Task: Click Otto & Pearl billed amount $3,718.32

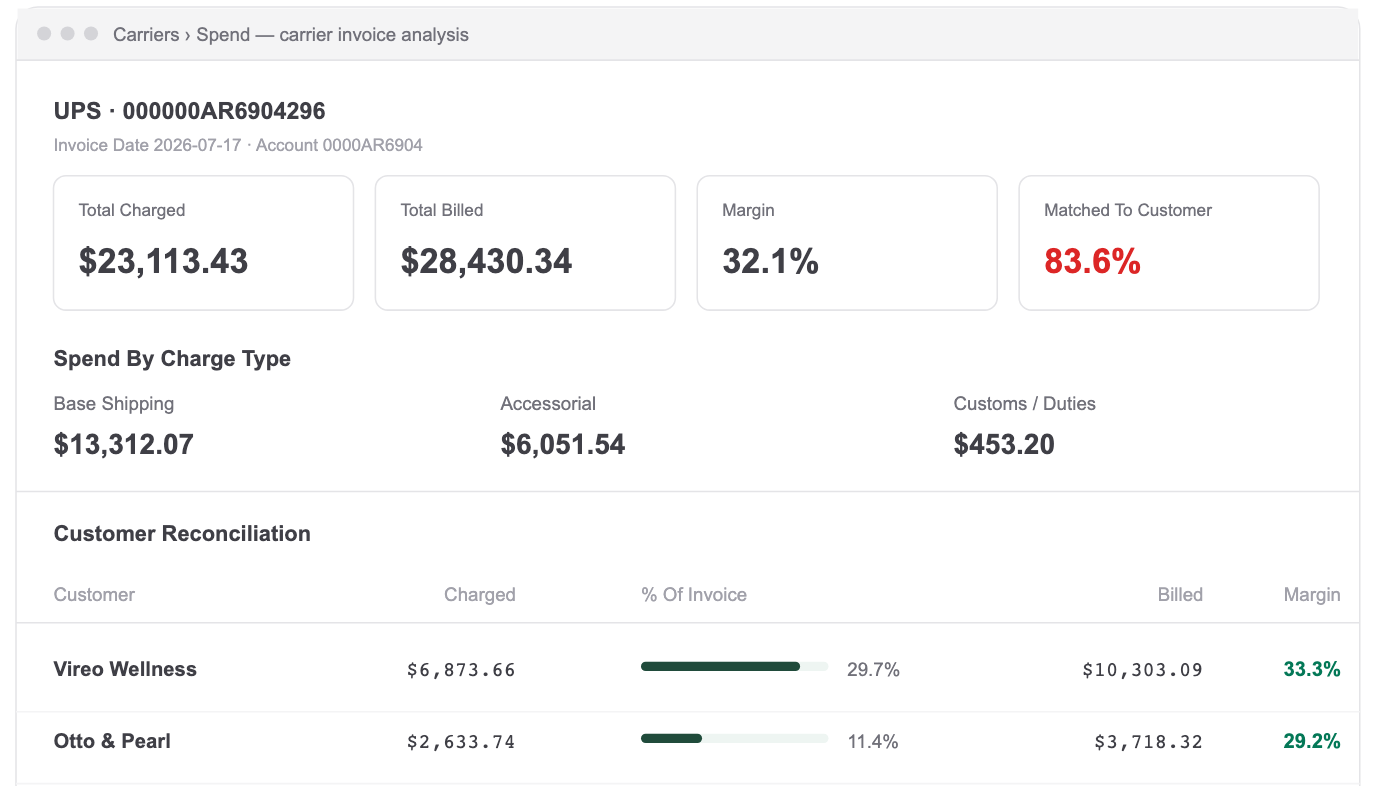Action: click(1148, 742)
